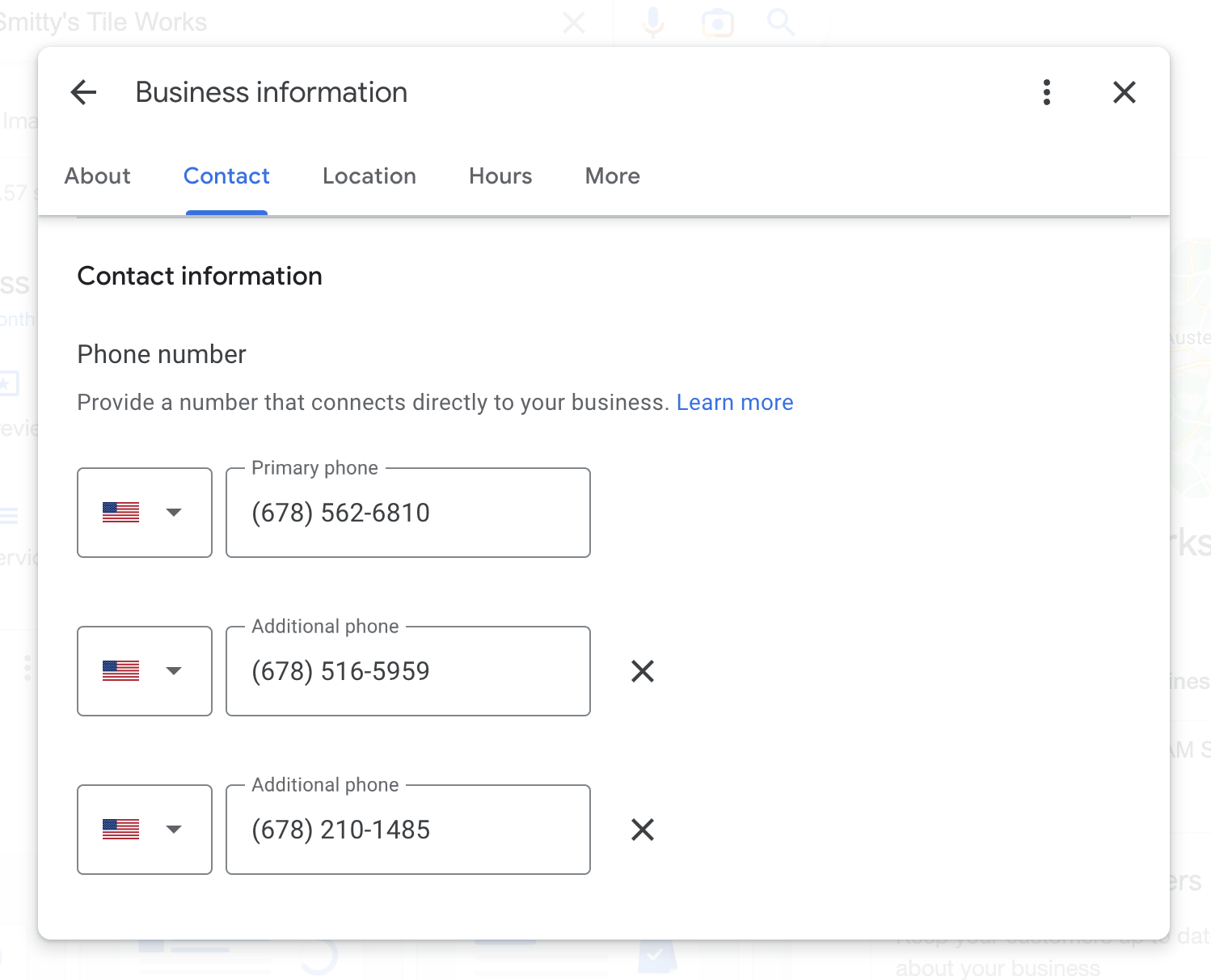Image resolution: width=1211 pixels, height=980 pixels.
Task: Remove additional phone (678) 210-1485
Action: [x=643, y=830]
